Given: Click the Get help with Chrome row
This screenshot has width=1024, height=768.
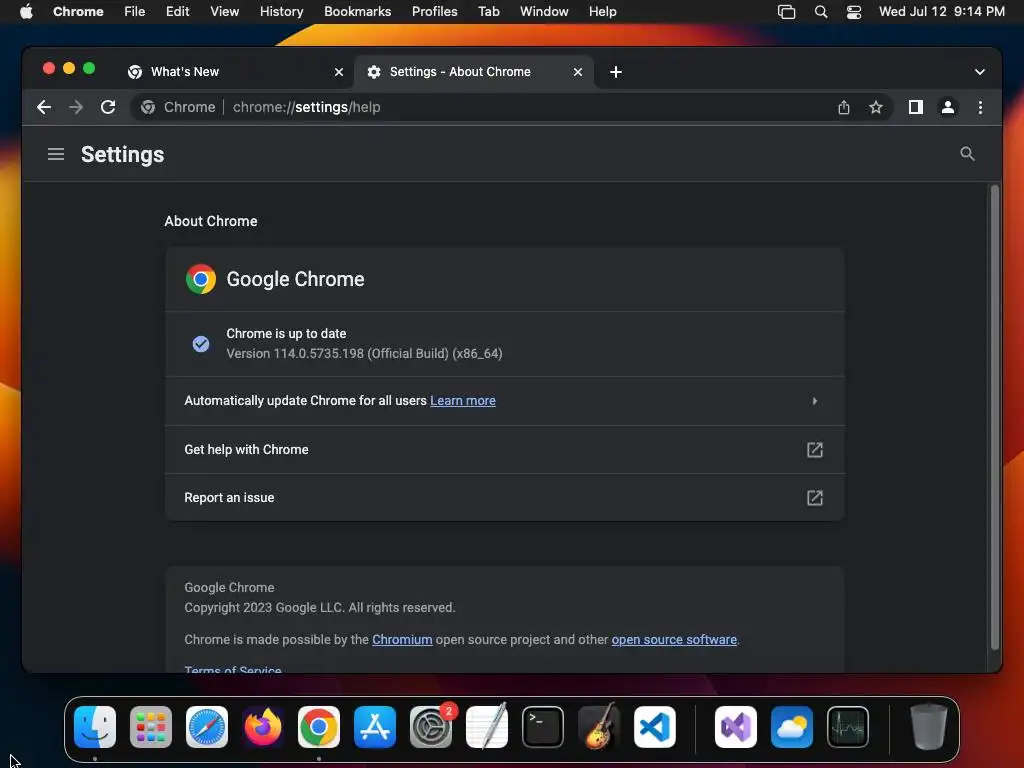Looking at the screenshot, I should coord(505,450).
